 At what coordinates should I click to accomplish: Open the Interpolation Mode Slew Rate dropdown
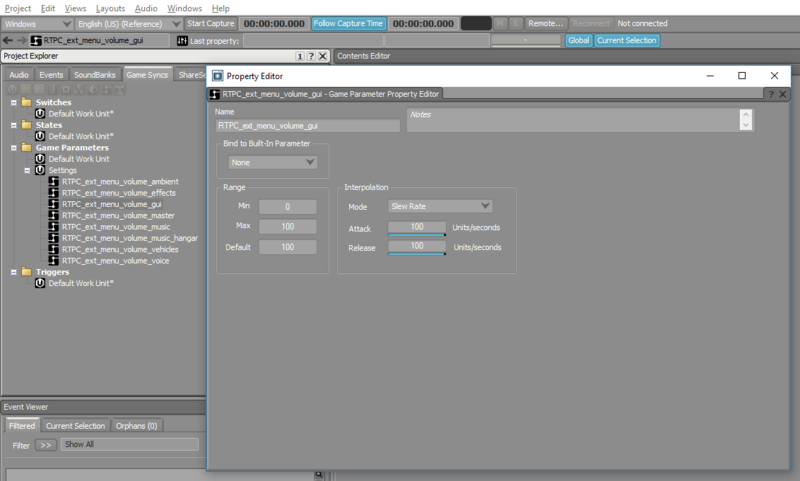click(440, 206)
